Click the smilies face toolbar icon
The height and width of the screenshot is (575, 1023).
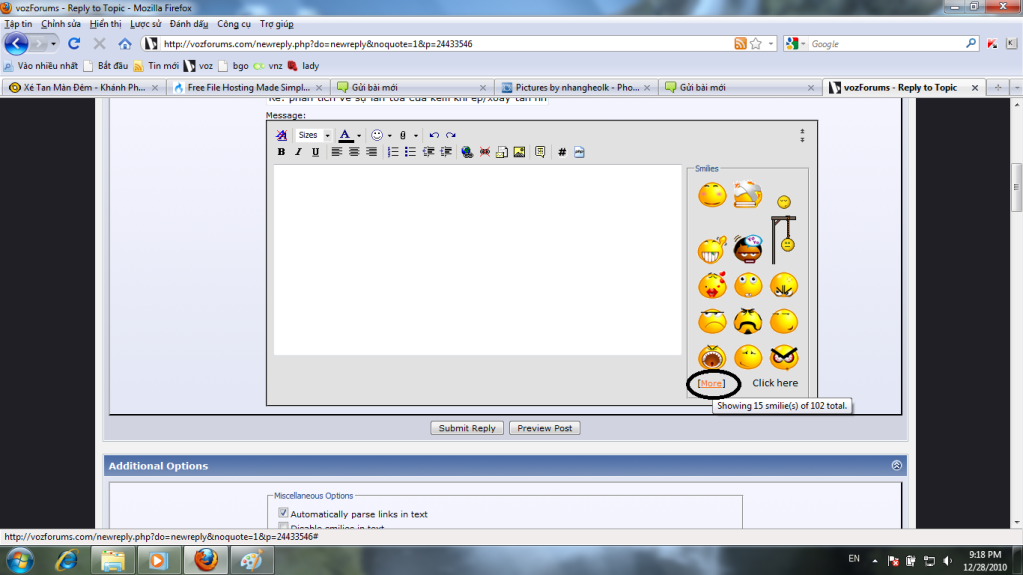(x=376, y=135)
